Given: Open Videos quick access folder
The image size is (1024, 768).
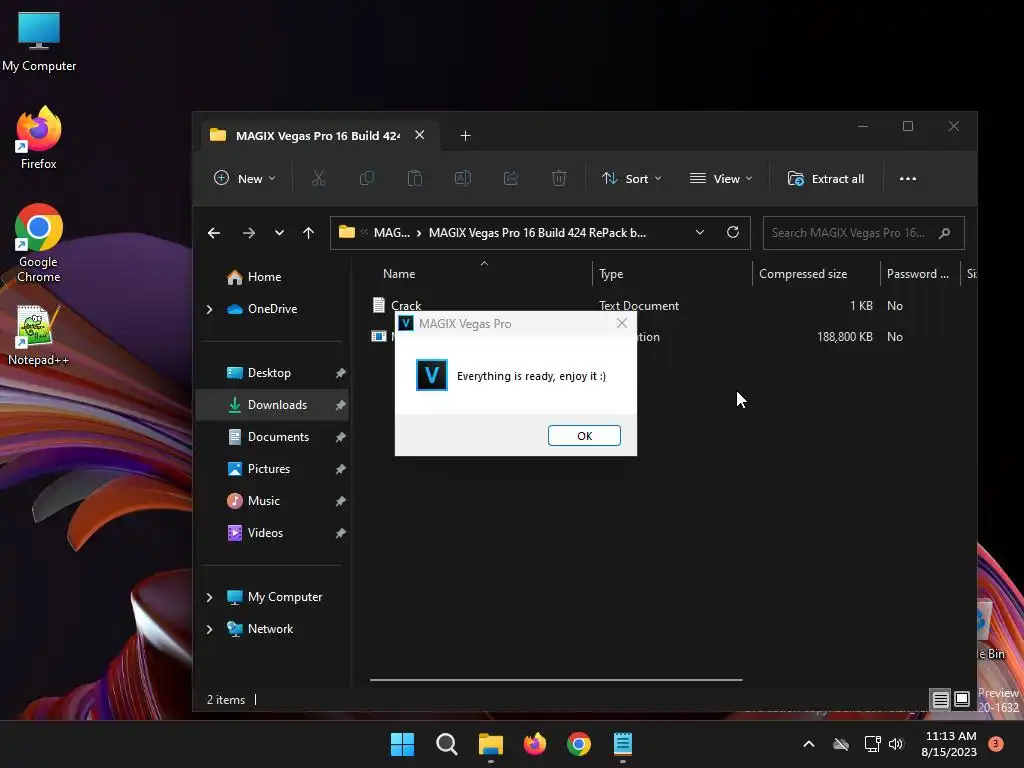Looking at the screenshot, I should click(x=265, y=533).
